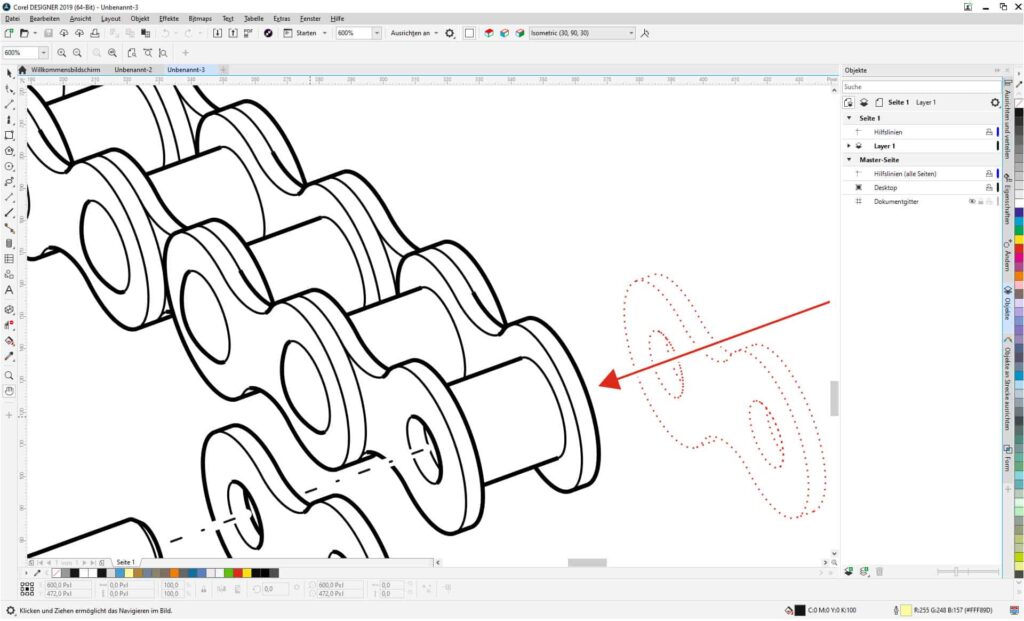Select the Pick tool arrow
Screen dimensions: 1024x621
coord(9,74)
